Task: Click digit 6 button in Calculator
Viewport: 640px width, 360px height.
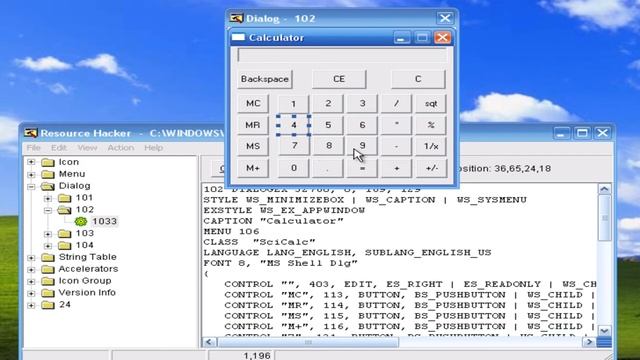Action: (362, 125)
